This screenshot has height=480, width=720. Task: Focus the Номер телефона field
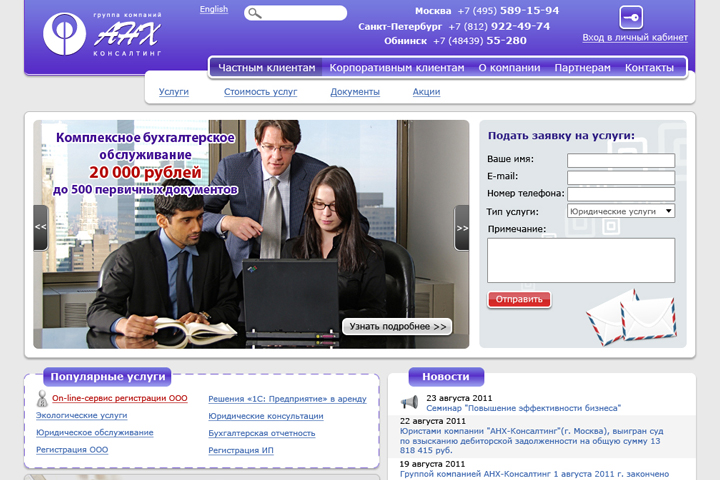click(x=621, y=194)
